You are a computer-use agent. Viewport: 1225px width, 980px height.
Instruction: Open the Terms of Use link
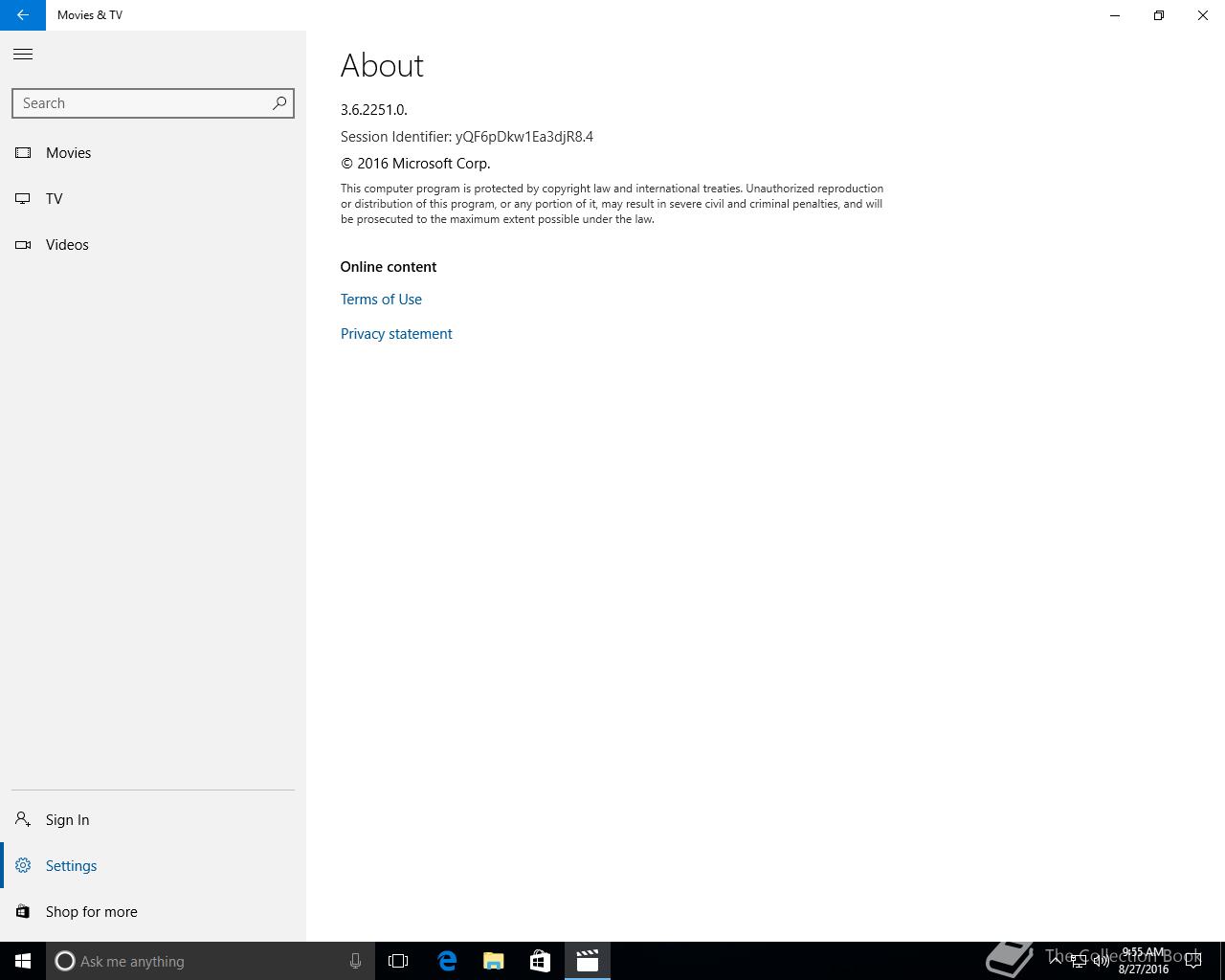(381, 300)
